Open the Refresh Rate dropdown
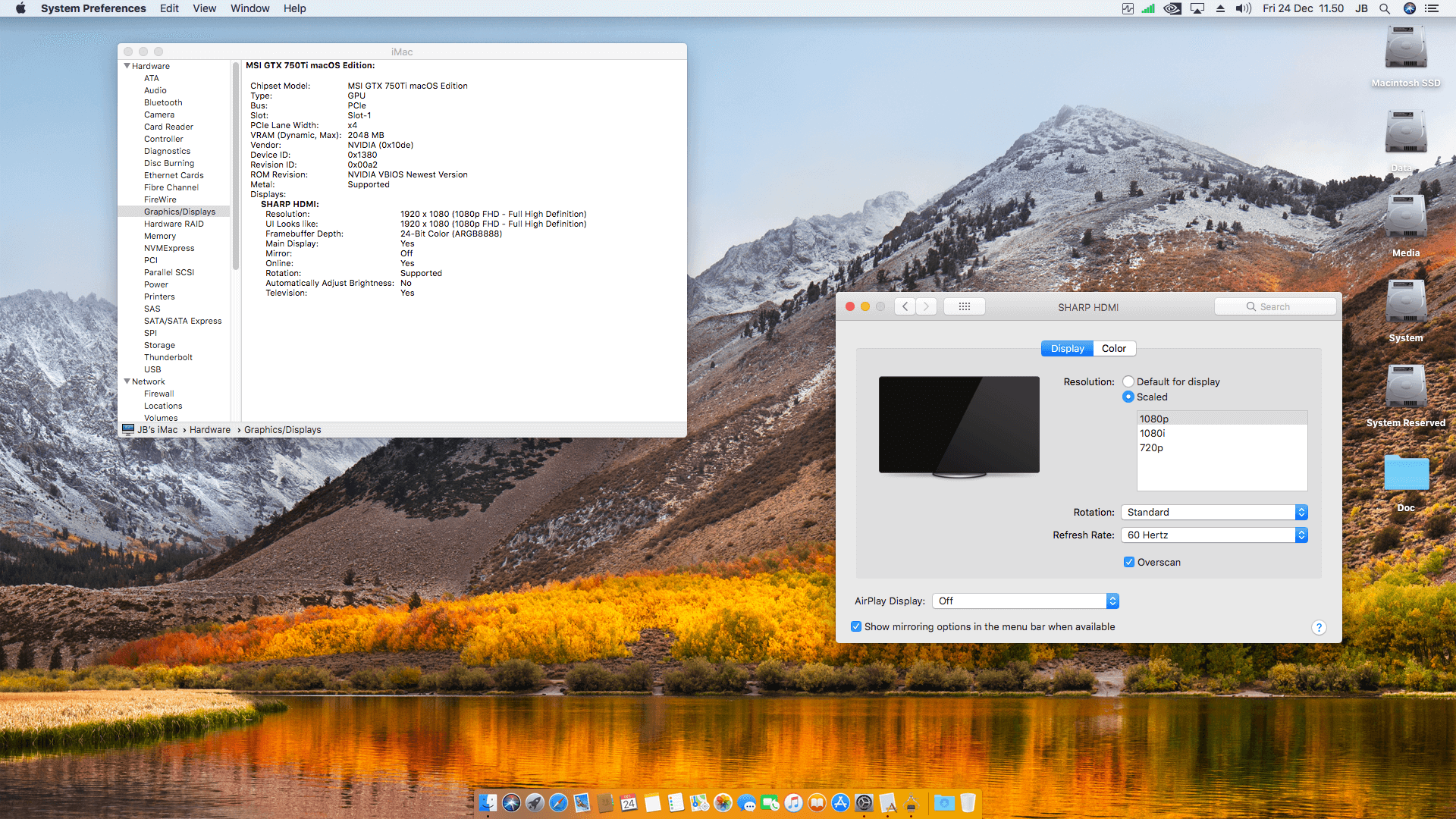 pos(1213,535)
